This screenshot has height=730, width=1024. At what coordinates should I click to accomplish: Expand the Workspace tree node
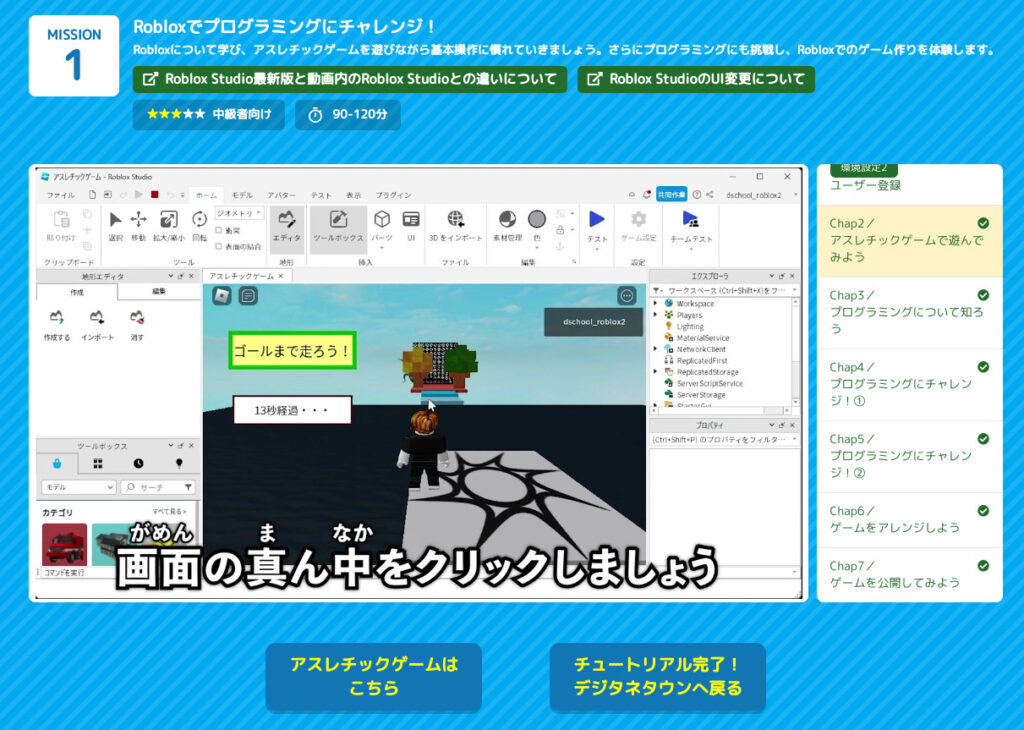655,304
